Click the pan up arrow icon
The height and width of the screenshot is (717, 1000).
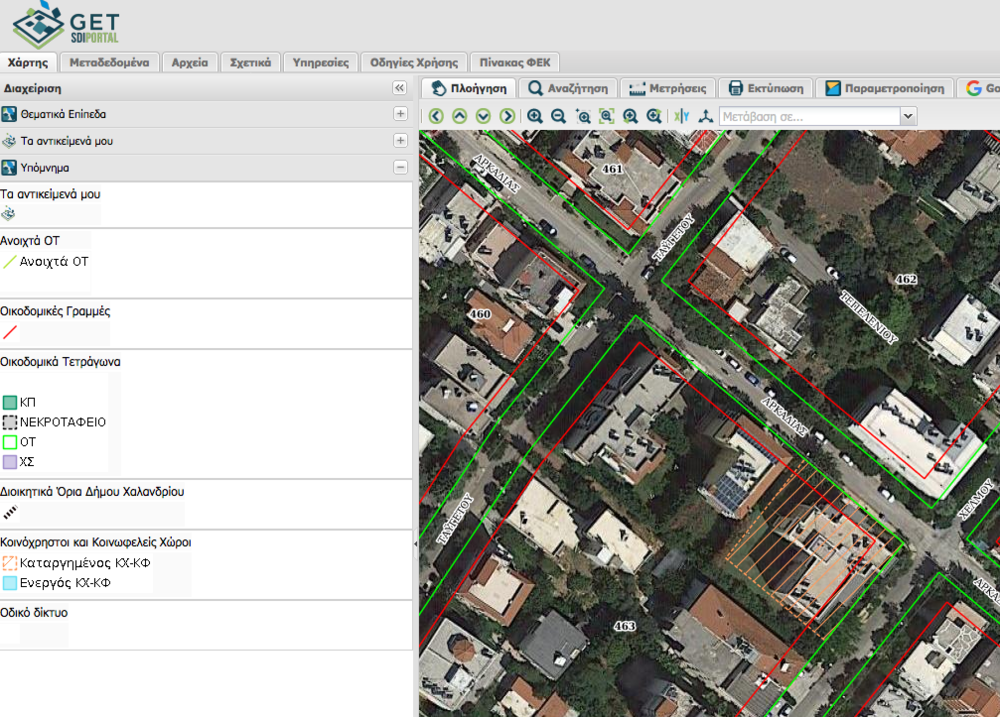(460, 116)
